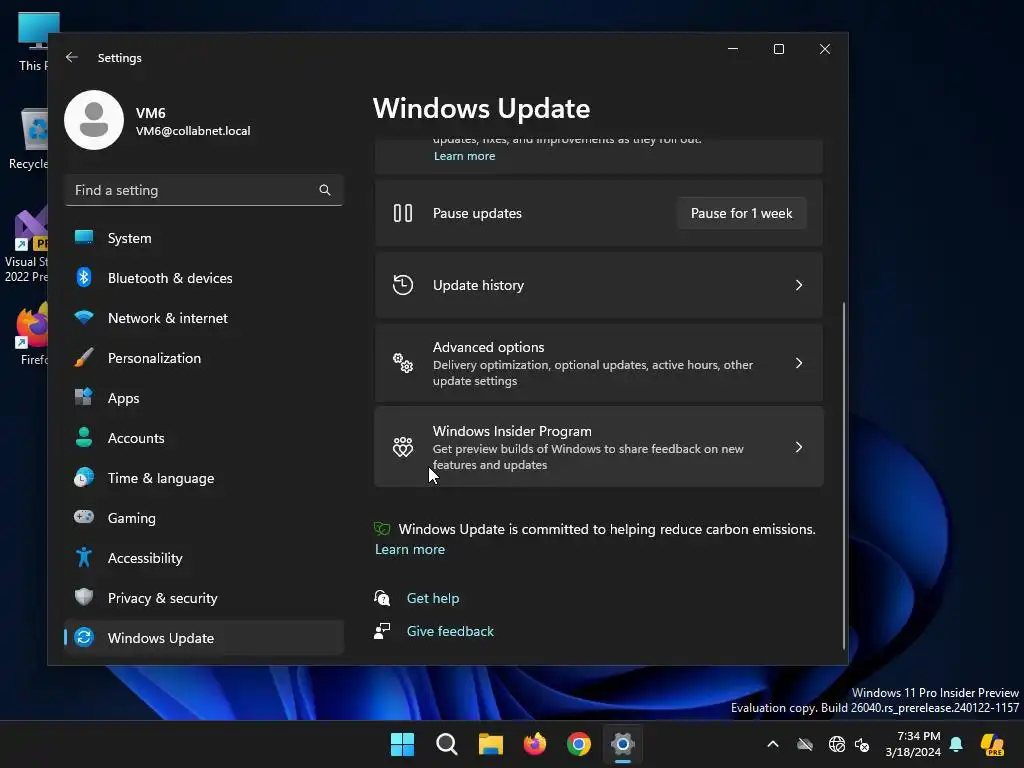
Task: Open the Start menu from taskbar
Action: (402, 744)
